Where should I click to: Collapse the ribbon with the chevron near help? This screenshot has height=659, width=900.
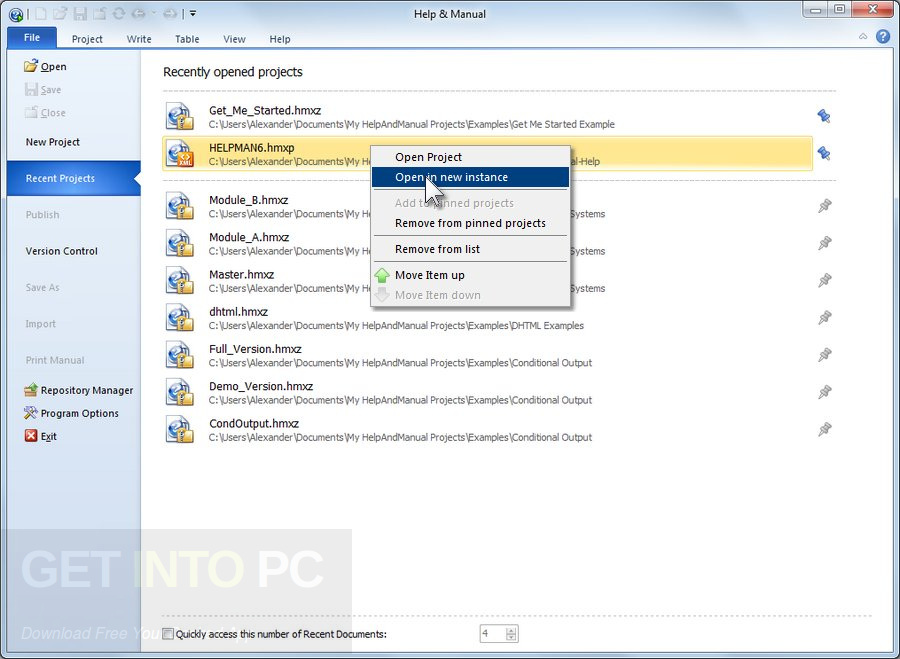[863, 36]
